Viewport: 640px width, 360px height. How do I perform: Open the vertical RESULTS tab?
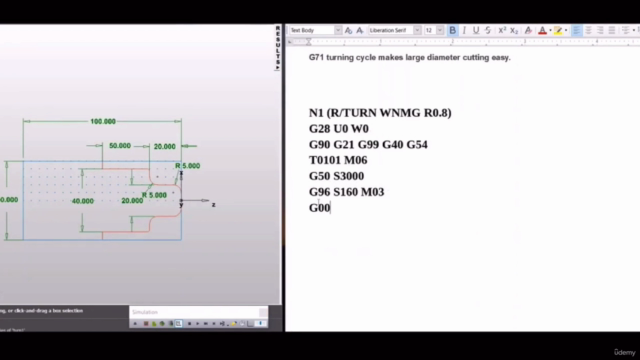(278, 48)
